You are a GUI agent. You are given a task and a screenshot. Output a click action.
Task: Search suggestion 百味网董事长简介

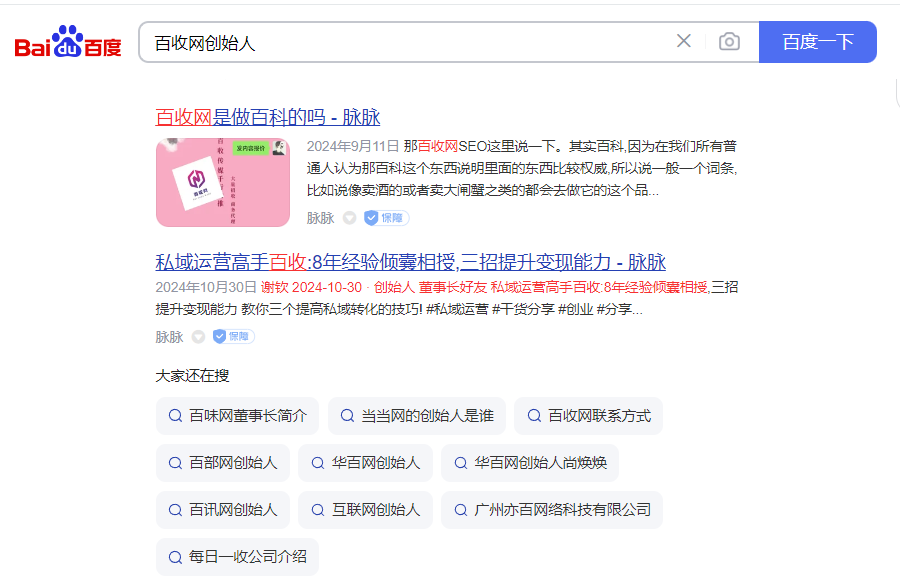(237, 416)
